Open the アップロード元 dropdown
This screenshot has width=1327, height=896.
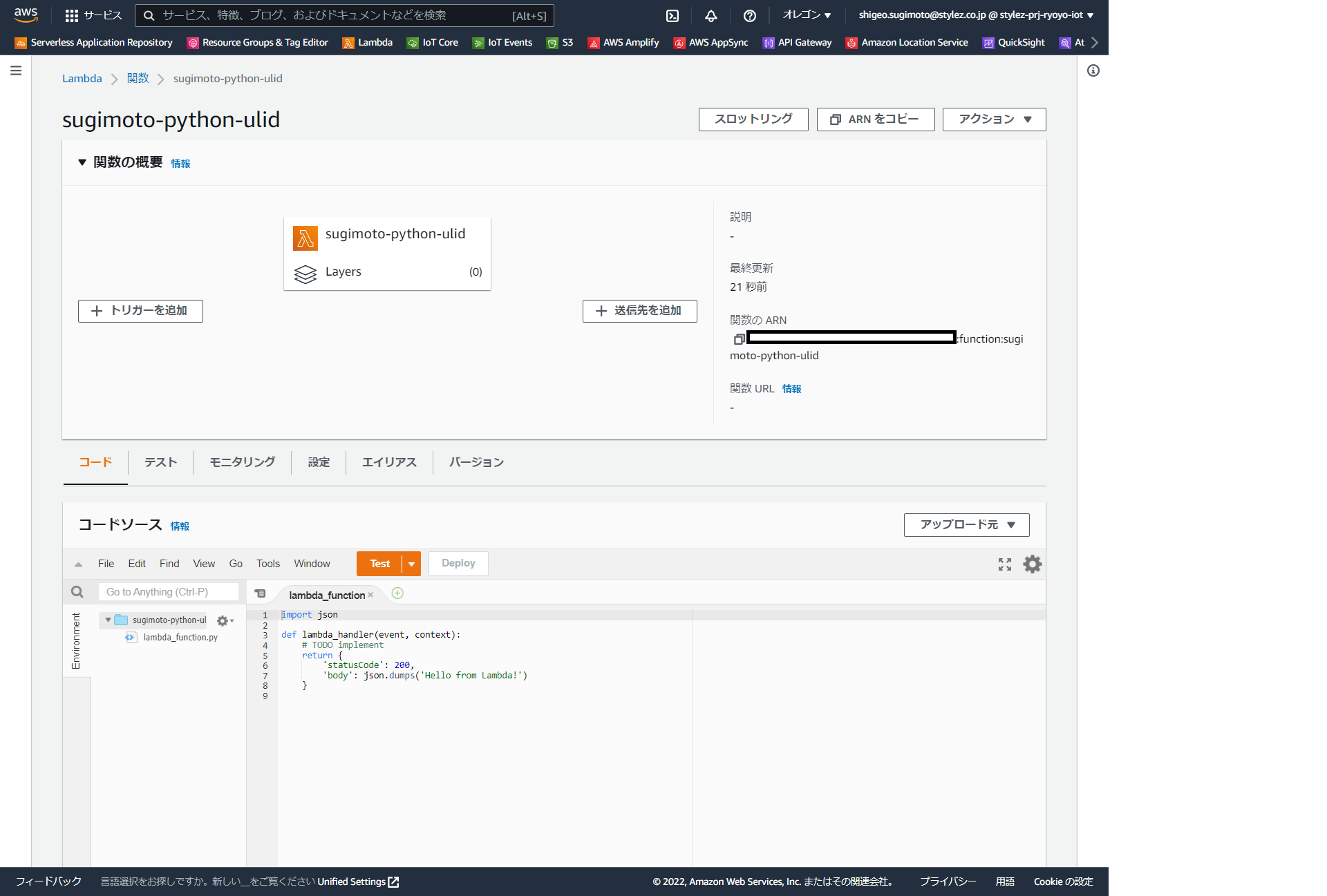966,525
